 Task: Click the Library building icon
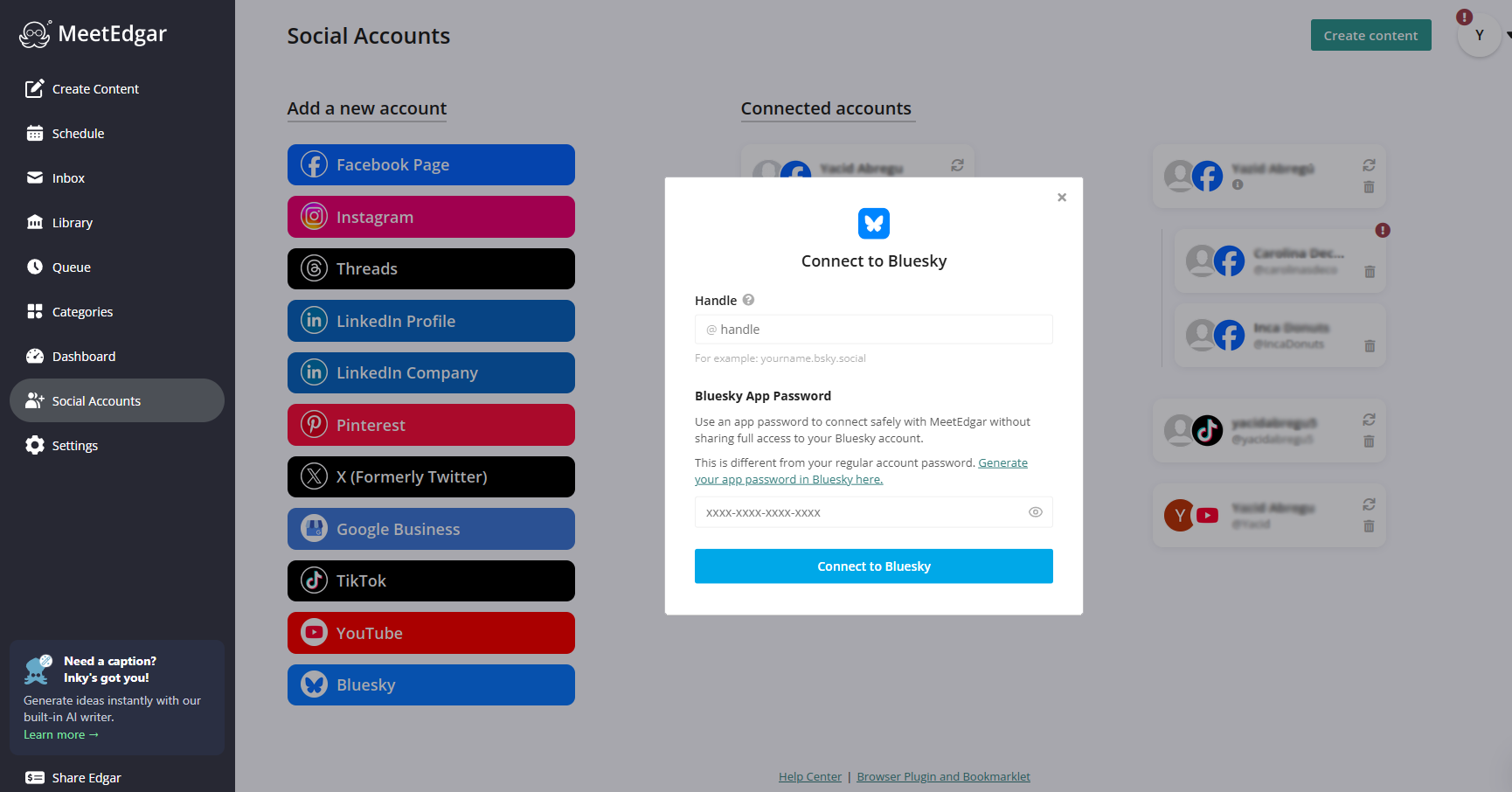click(x=35, y=222)
